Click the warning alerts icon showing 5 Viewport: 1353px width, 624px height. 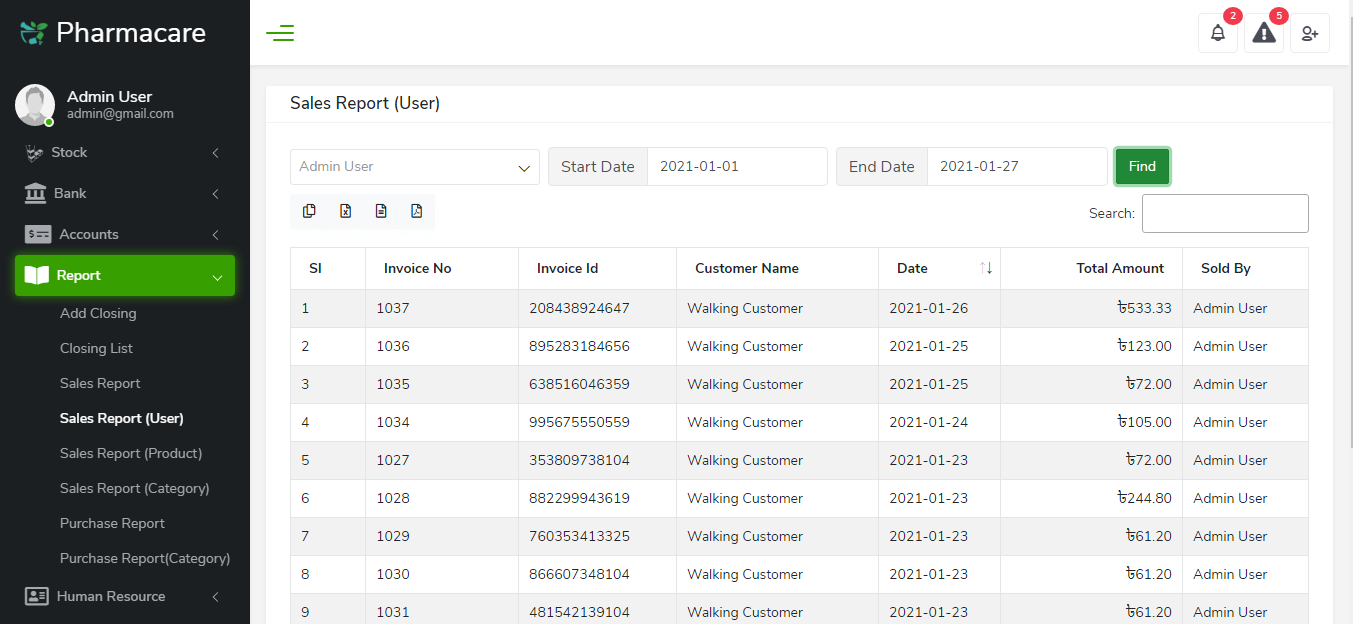point(1263,33)
